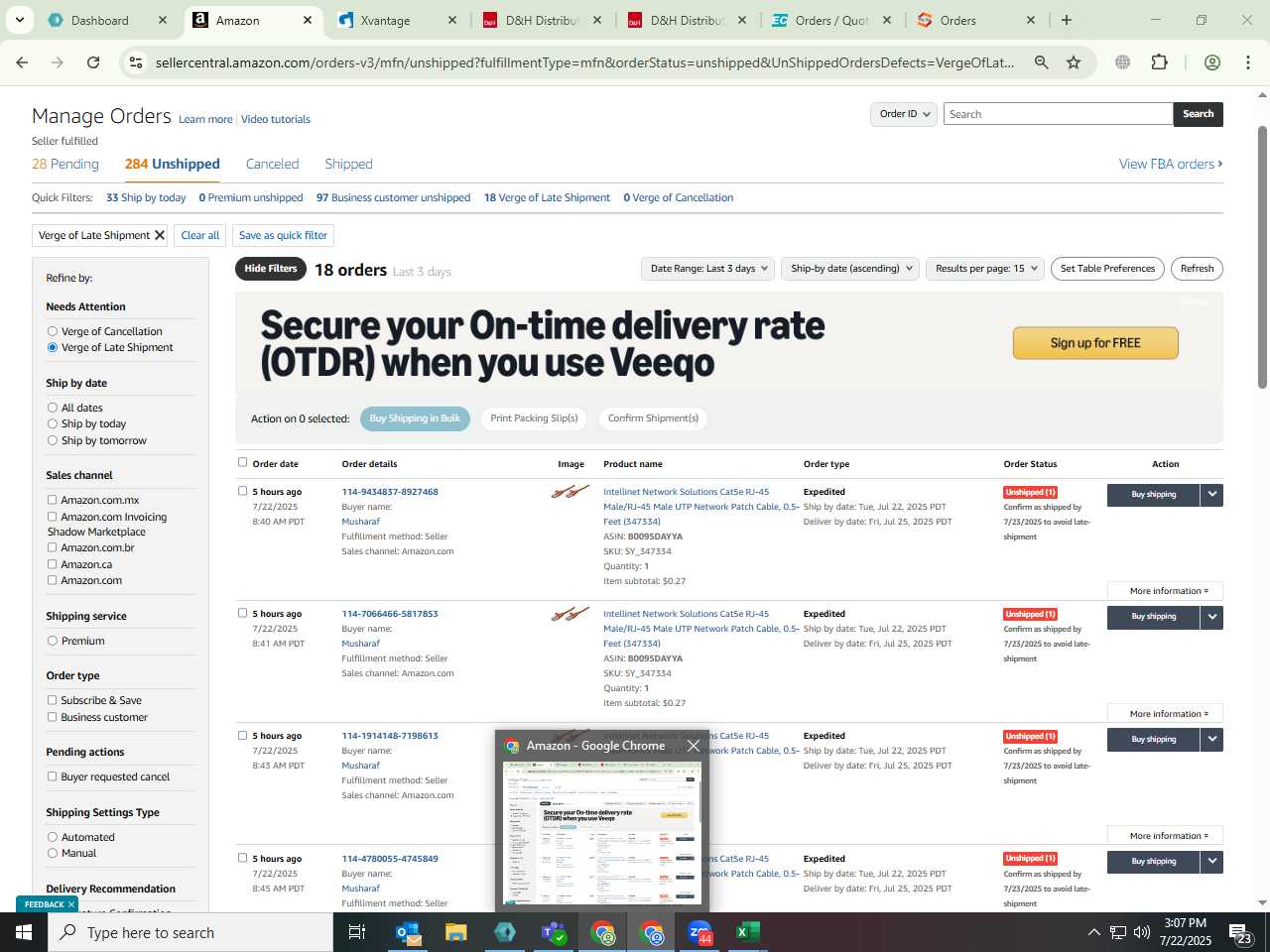Select Ship by tomorrow radio option

pos(53,440)
